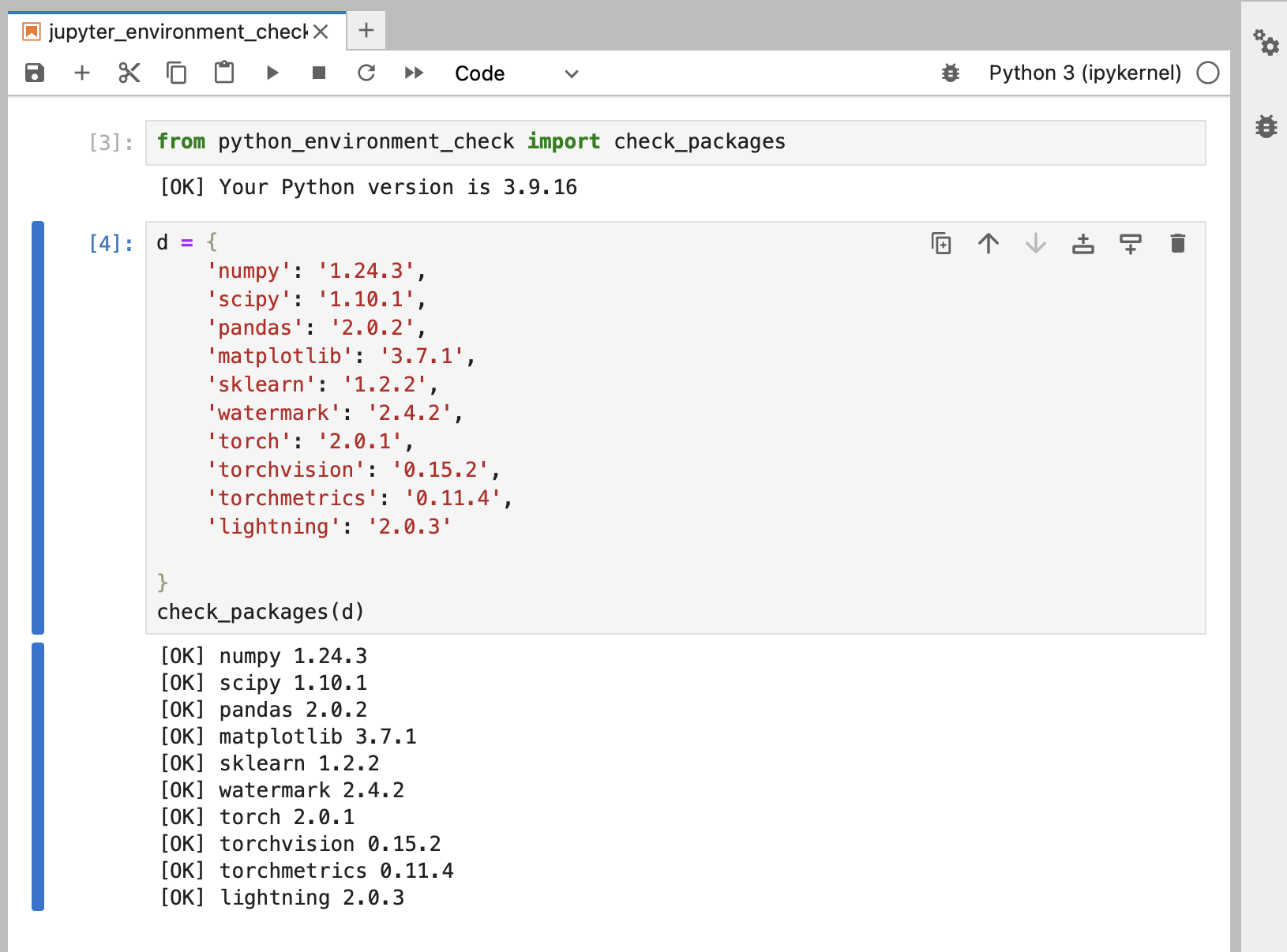1287x952 pixels.
Task: Duplicate the active cell
Action: tap(941, 243)
